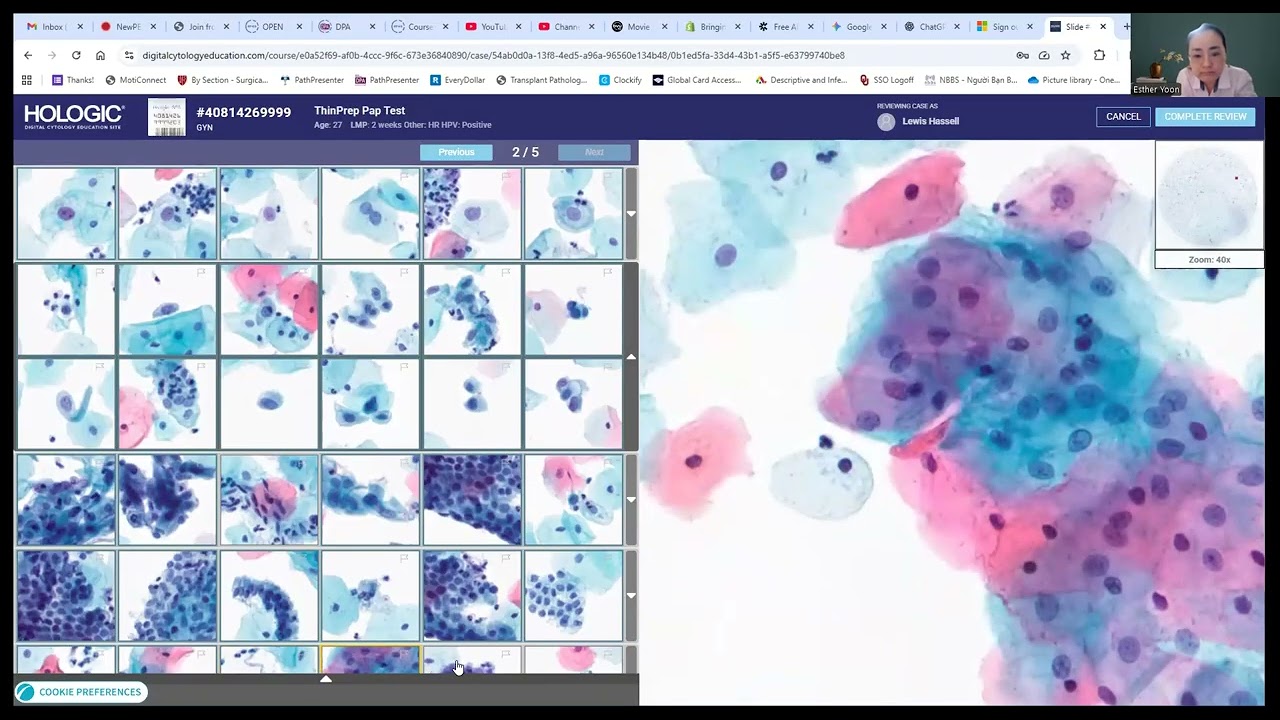
Task: Flag the first thumbnail of the second gallery row
Action: click(x=100, y=271)
